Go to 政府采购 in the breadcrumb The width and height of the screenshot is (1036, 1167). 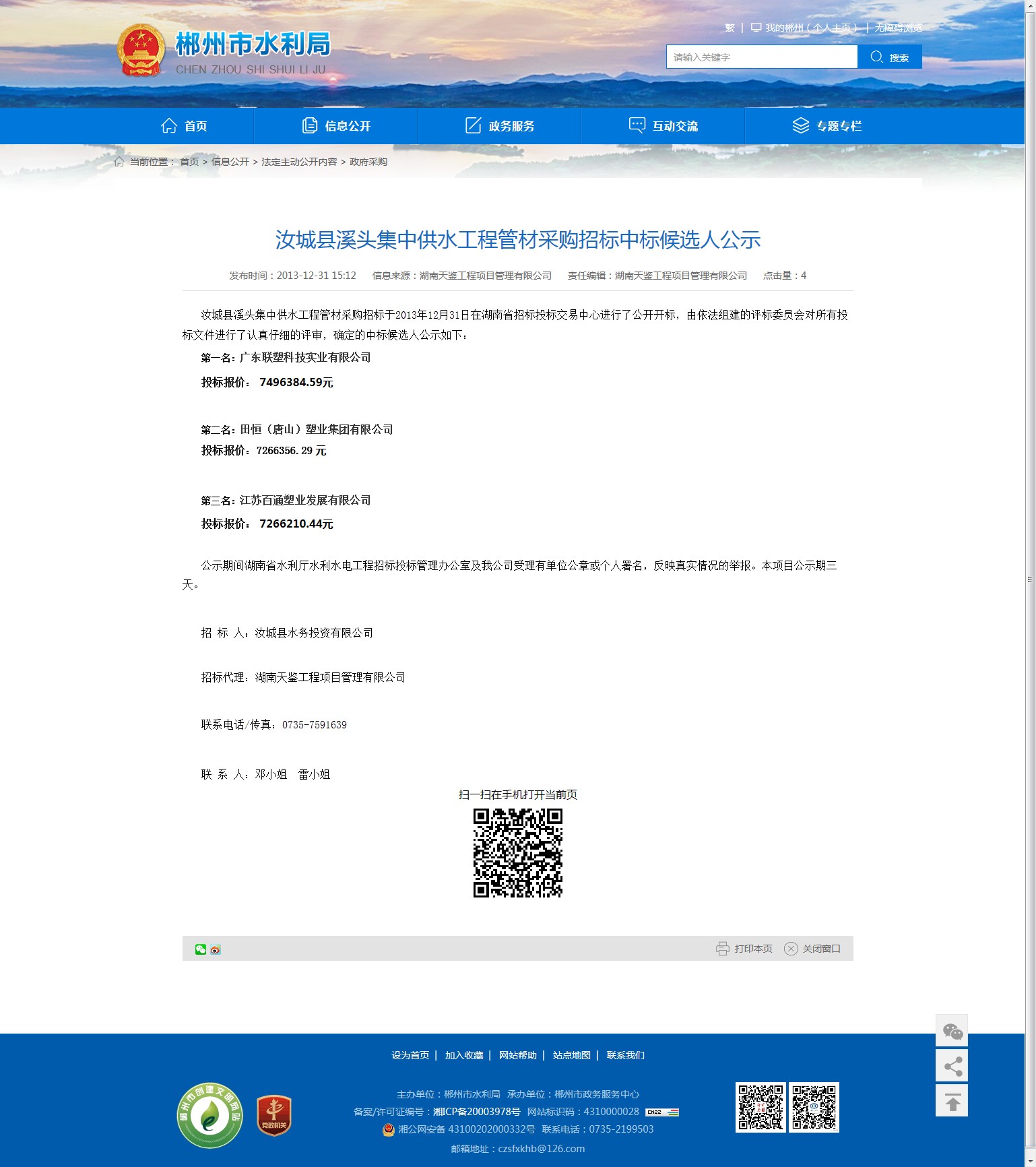coord(368,162)
